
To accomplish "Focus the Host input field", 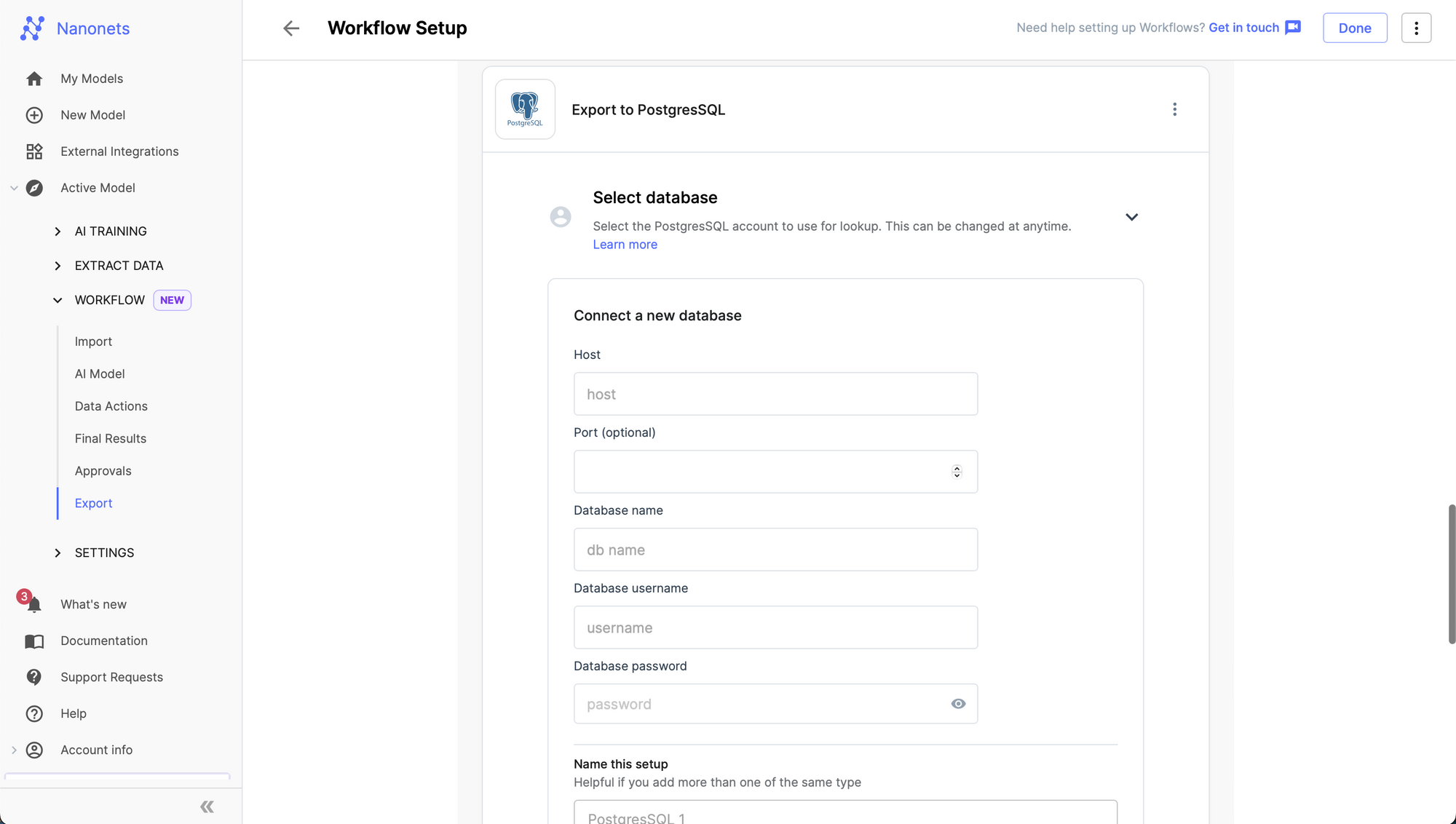I will pos(775,394).
